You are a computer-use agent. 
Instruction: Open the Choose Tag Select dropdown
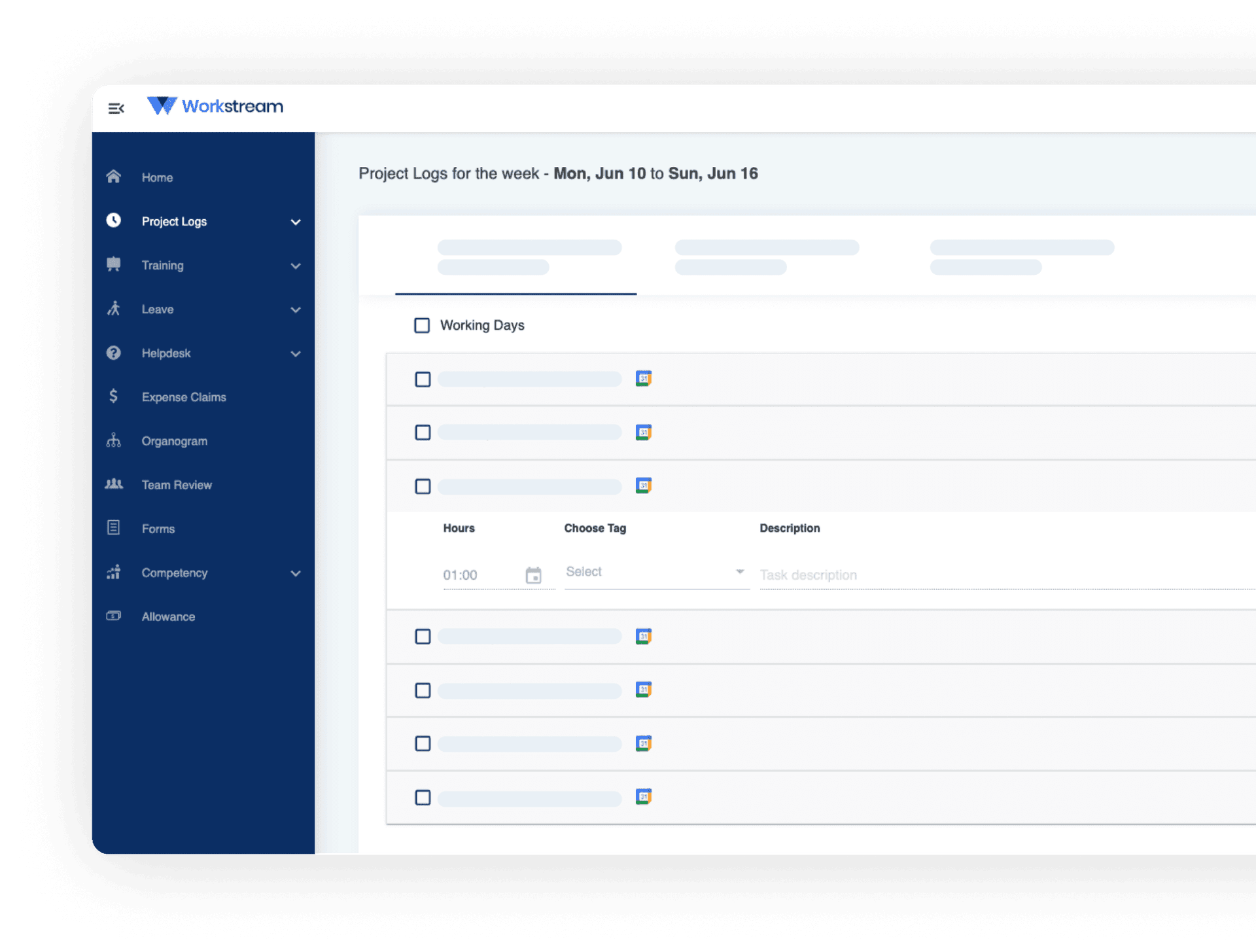click(655, 572)
